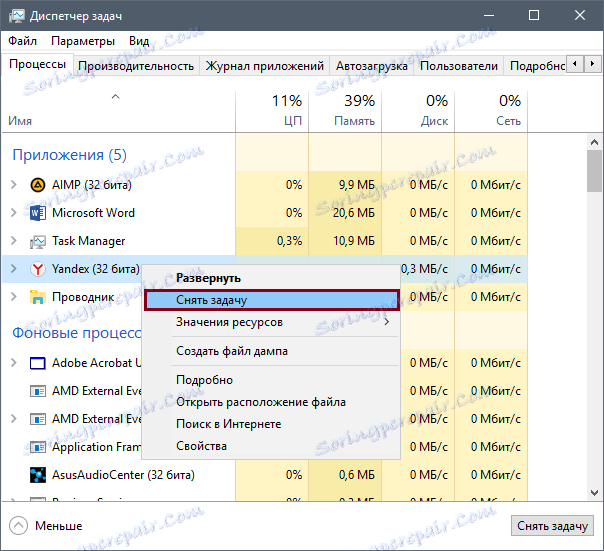Switch to the Пользователи tab
Viewport: 604px width, 551px height.
pos(459,66)
